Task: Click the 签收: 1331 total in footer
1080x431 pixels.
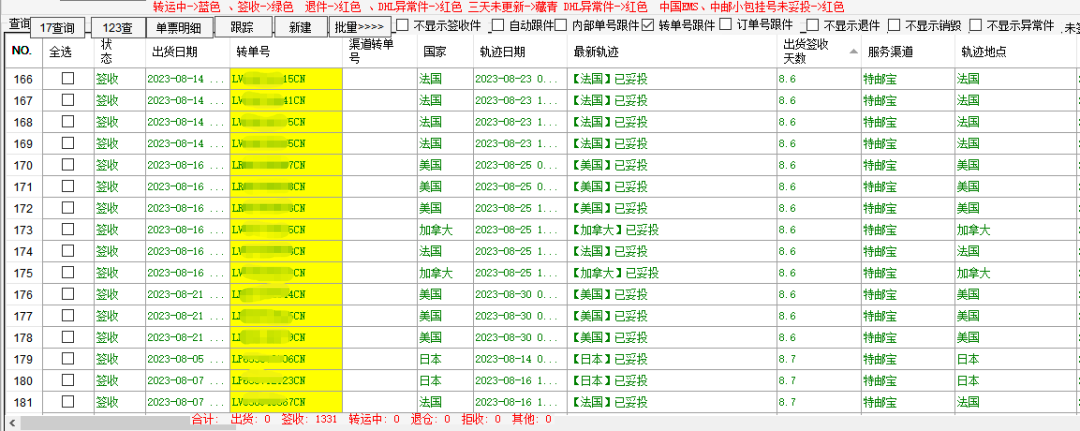Action: 309,419
